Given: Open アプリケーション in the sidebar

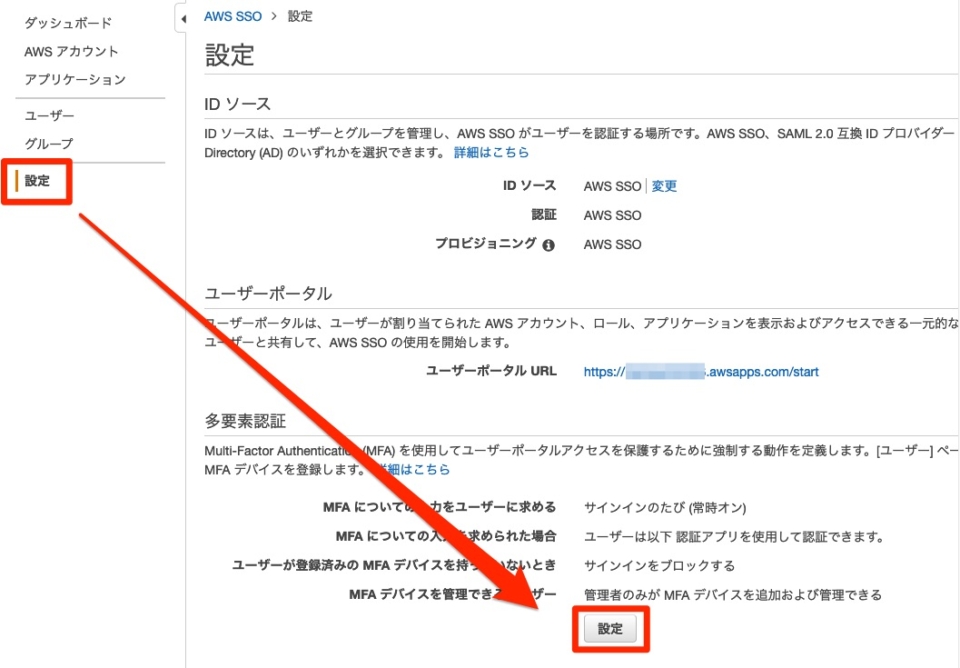Looking at the screenshot, I should [x=75, y=80].
